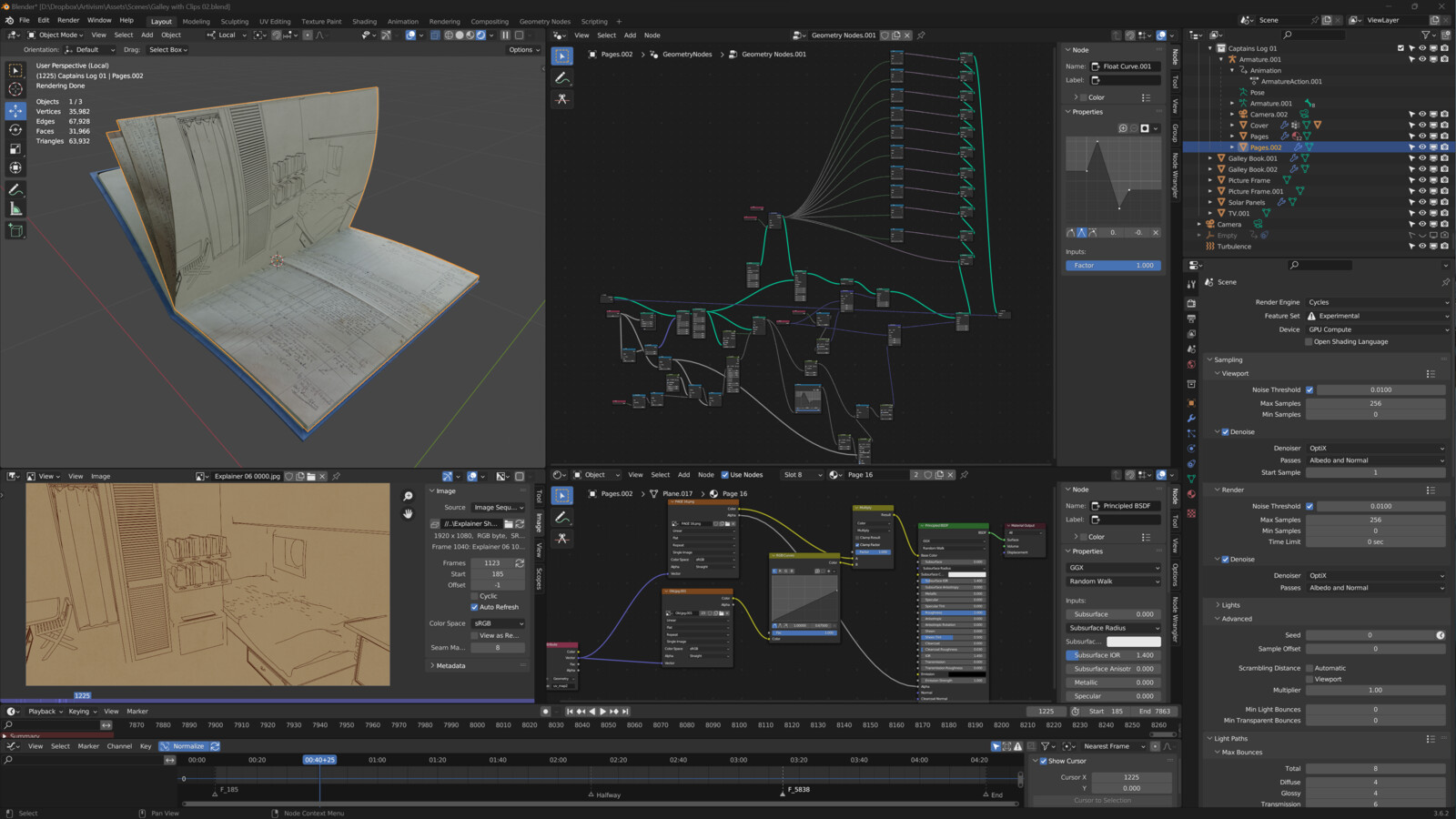Open the Random Walk subsurface method dropdown

coord(1113,581)
